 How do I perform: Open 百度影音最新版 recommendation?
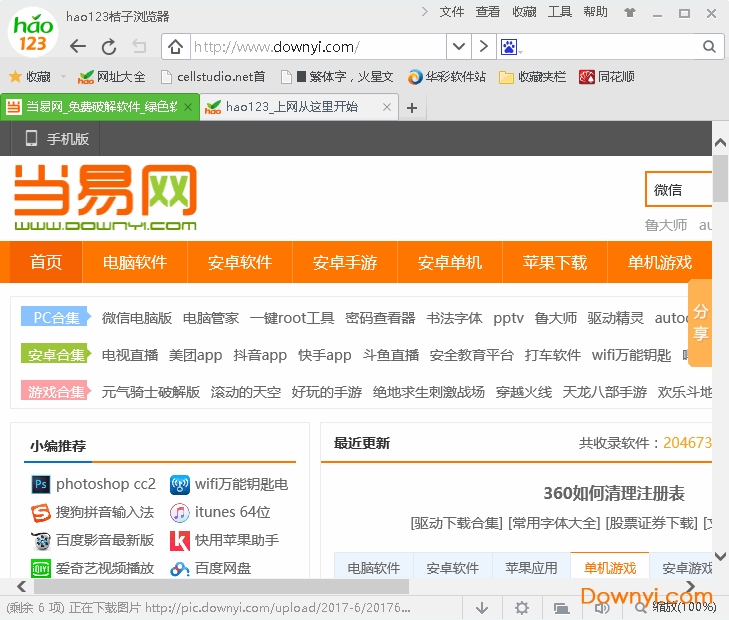click(x=92, y=540)
